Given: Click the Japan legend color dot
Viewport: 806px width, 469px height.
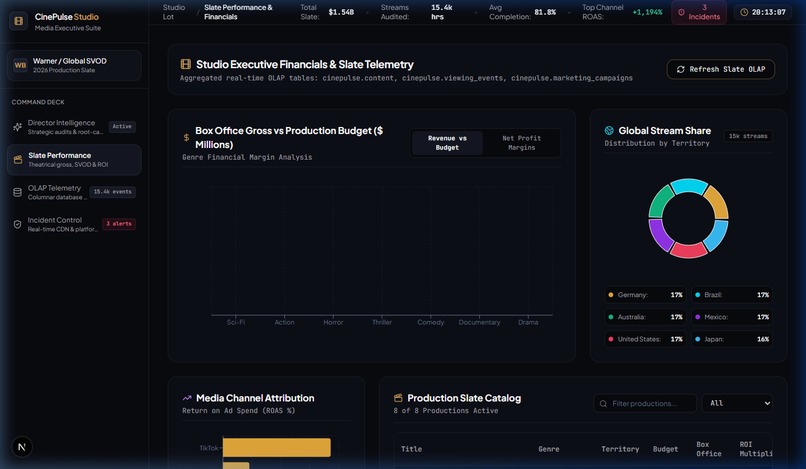Looking at the screenshot, I should click(x=698, y=339).
